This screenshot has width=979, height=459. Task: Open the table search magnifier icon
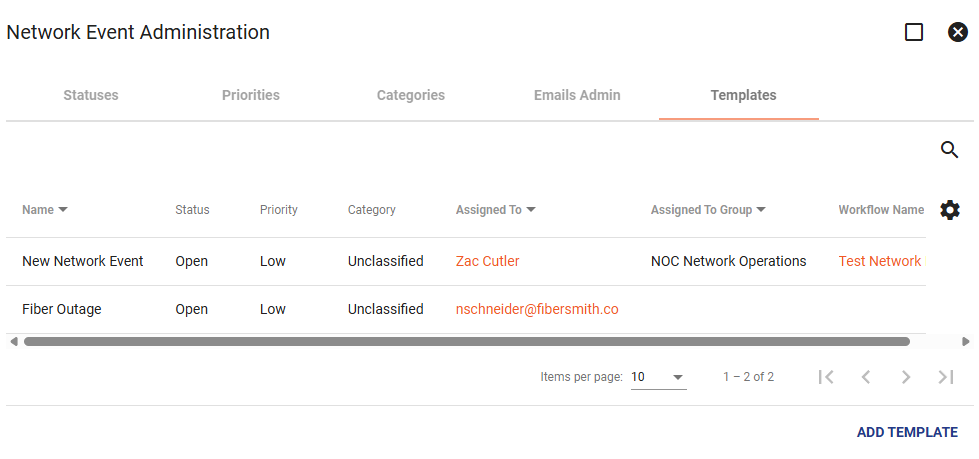pos(949,150)
